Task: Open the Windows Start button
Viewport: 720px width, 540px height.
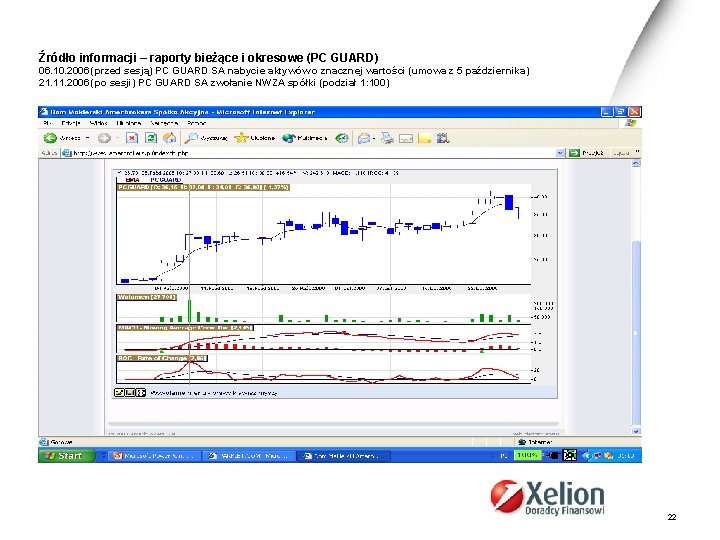Action: [67, 456]
